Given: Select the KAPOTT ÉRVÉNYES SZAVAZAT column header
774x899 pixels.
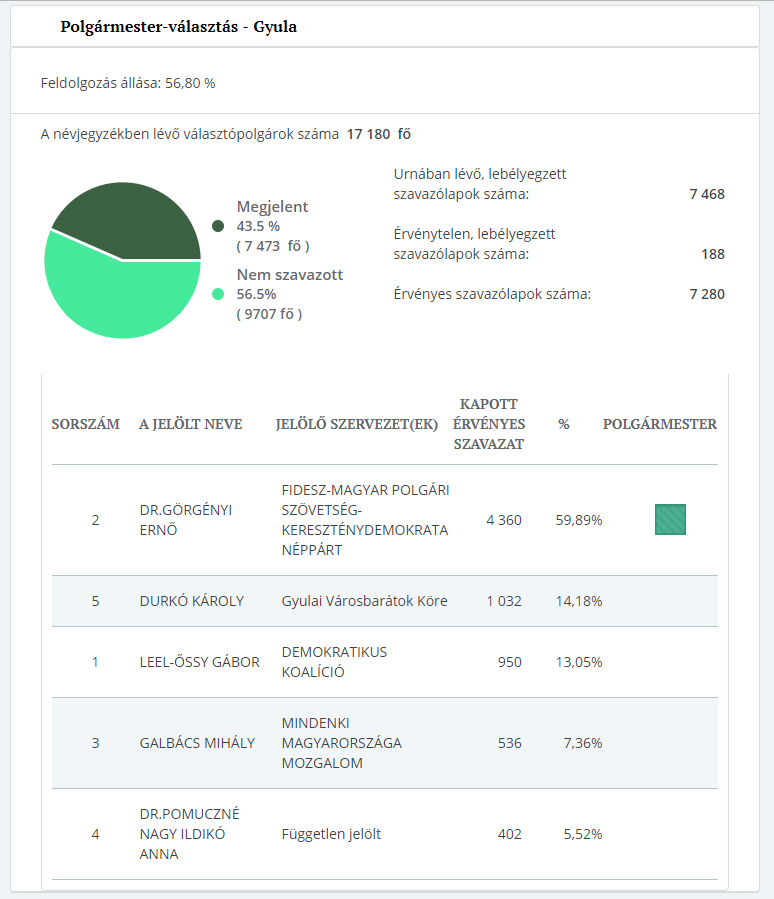Looking at the screenshot, I should click(x=489, y=424).
